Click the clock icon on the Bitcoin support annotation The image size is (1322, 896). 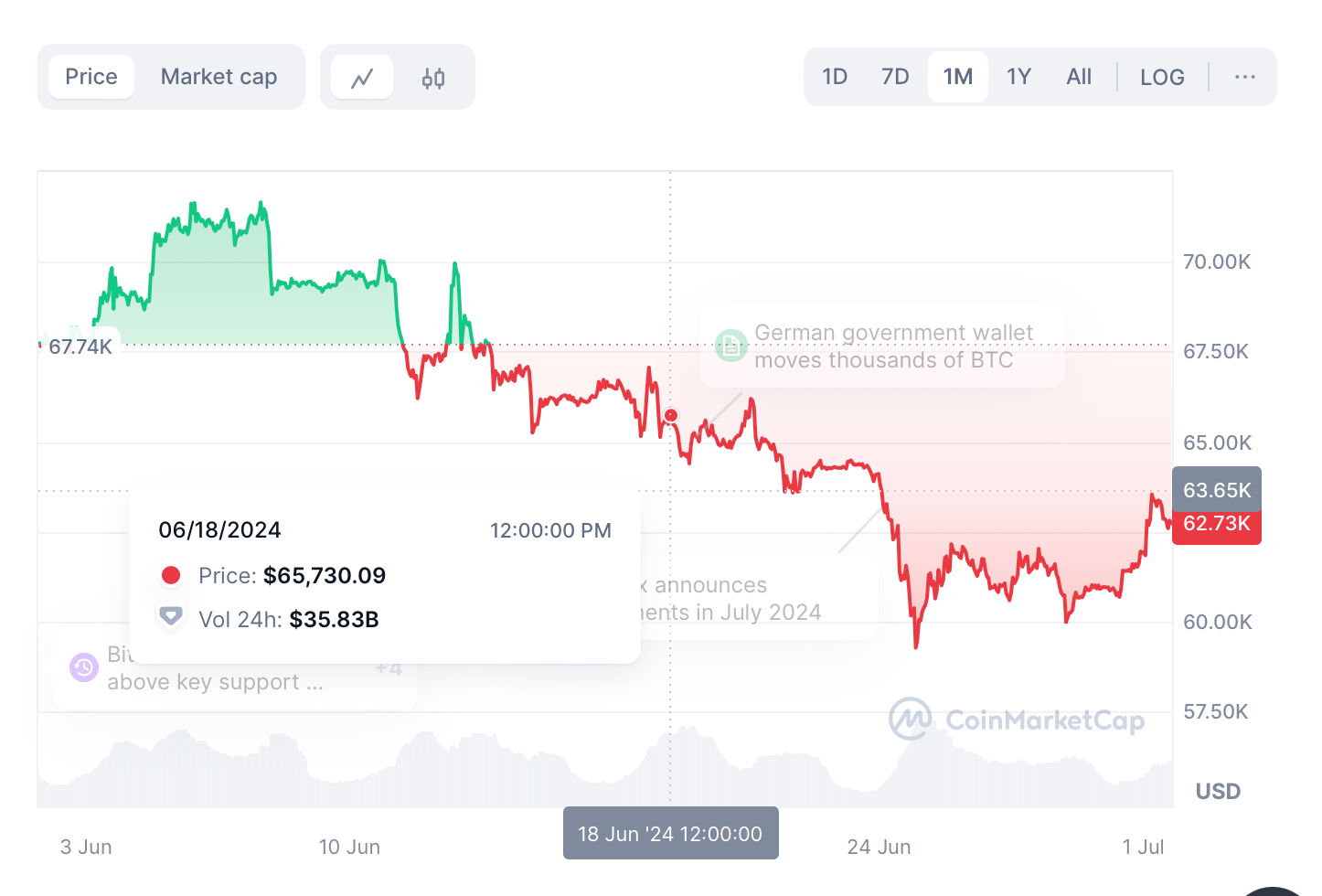83,667
